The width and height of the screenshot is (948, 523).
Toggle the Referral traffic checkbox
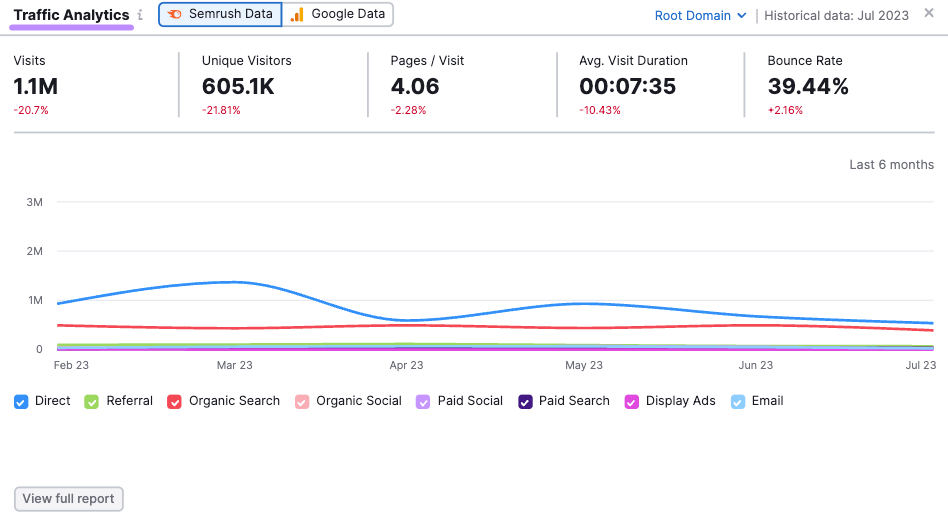(x=92, y=401)
